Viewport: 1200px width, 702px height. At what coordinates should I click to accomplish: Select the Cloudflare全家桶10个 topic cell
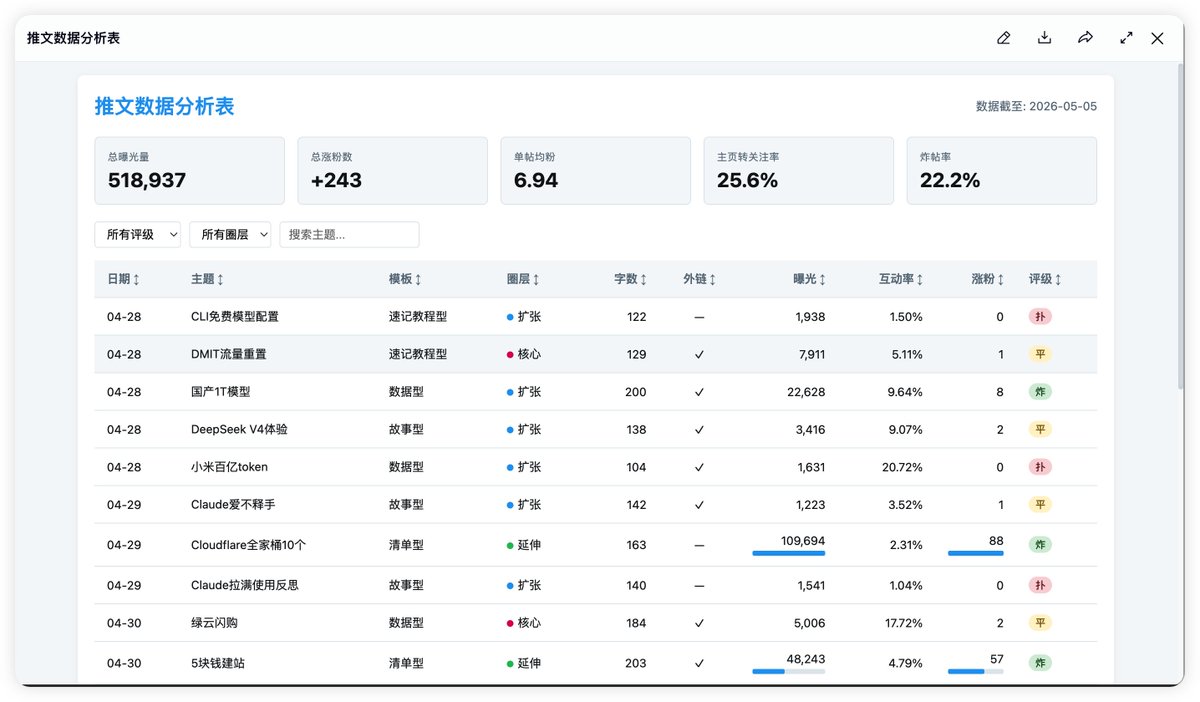tap(248, 545)
